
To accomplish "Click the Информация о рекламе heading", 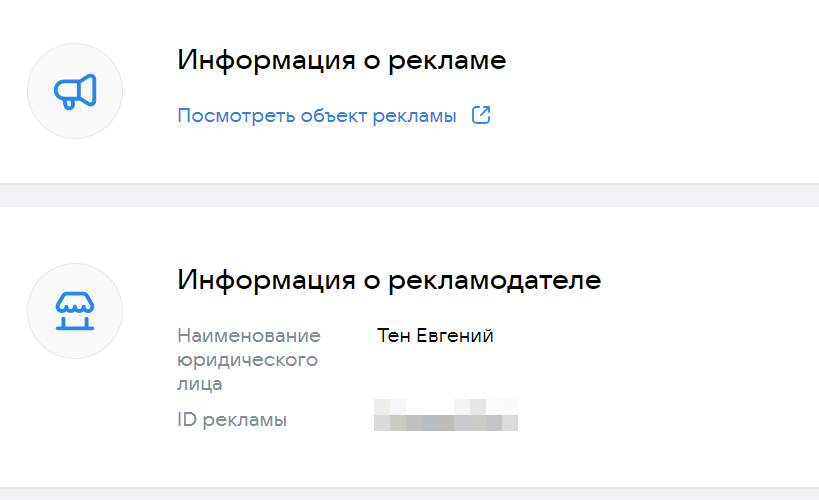I will click(x=342, y=60).
